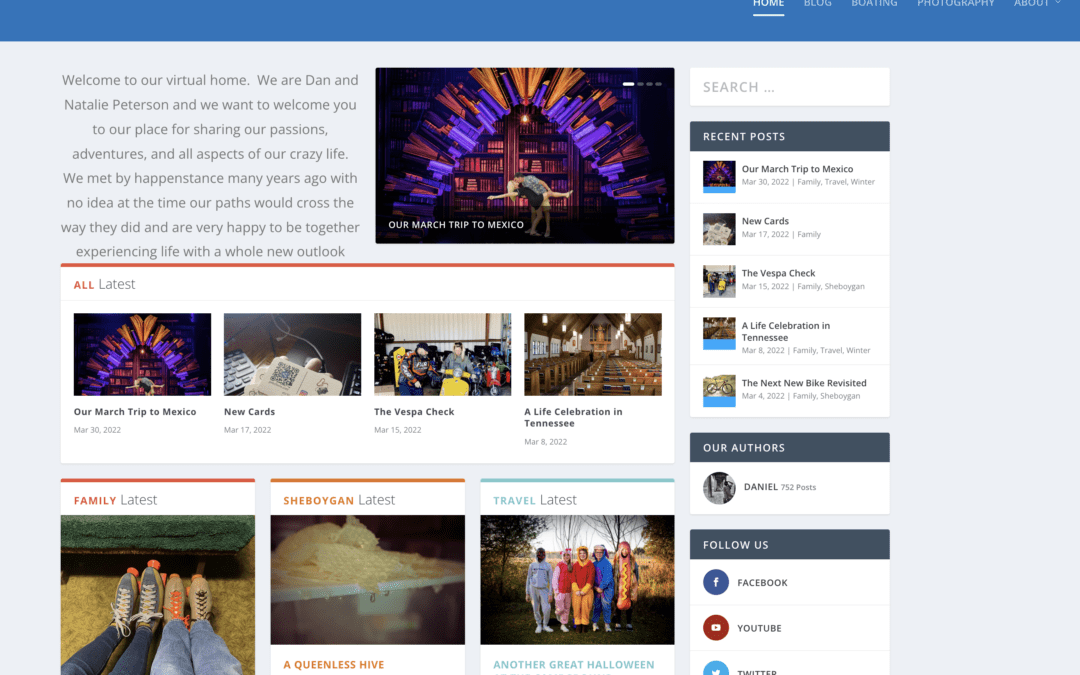The height and width of the screenshot is (675, 1080).
Task: Click the YouTube text link
Action: 759,628
